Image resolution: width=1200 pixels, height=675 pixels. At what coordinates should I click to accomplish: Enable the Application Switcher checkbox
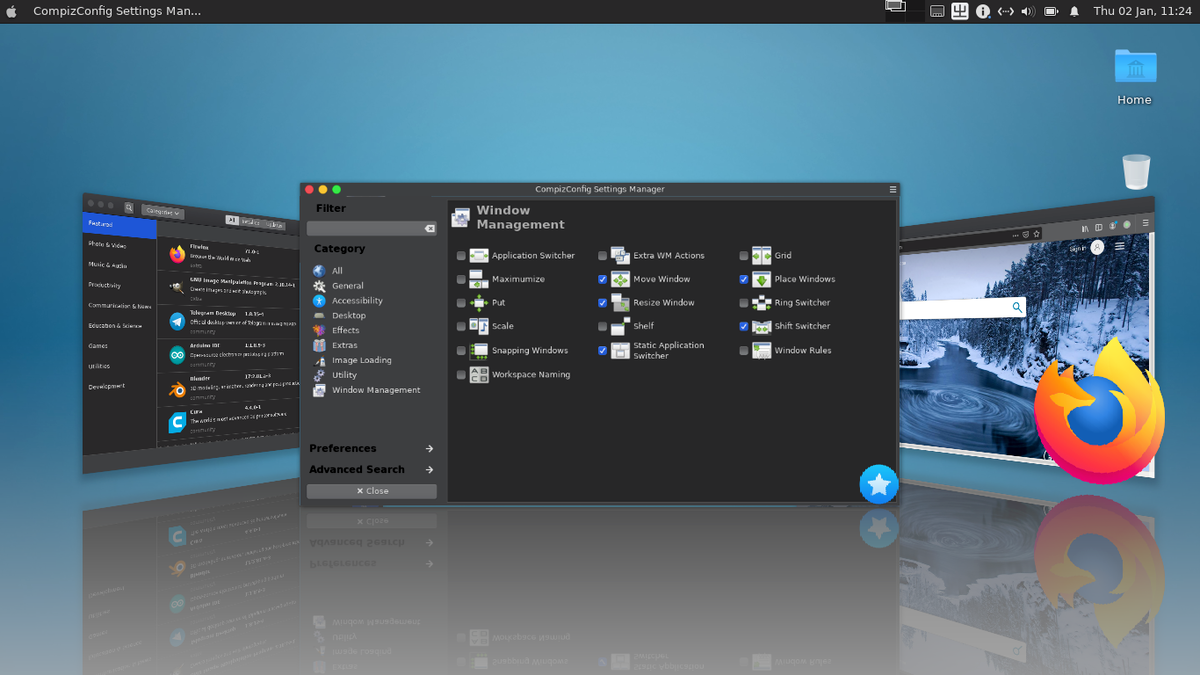(461, 256)
